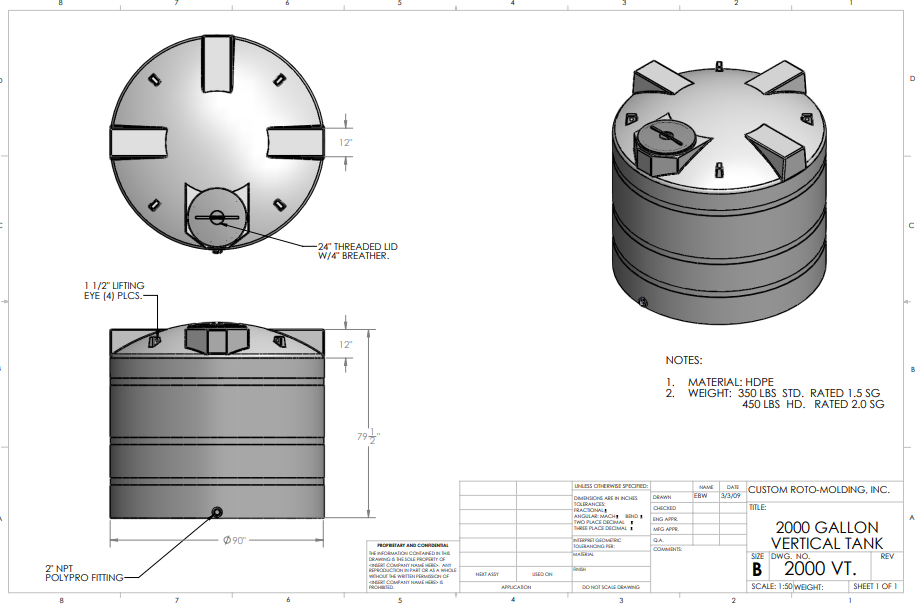The image size is (920, 606).
Task: Click the Ø90" diameter dimension
Action: point(233,541)
